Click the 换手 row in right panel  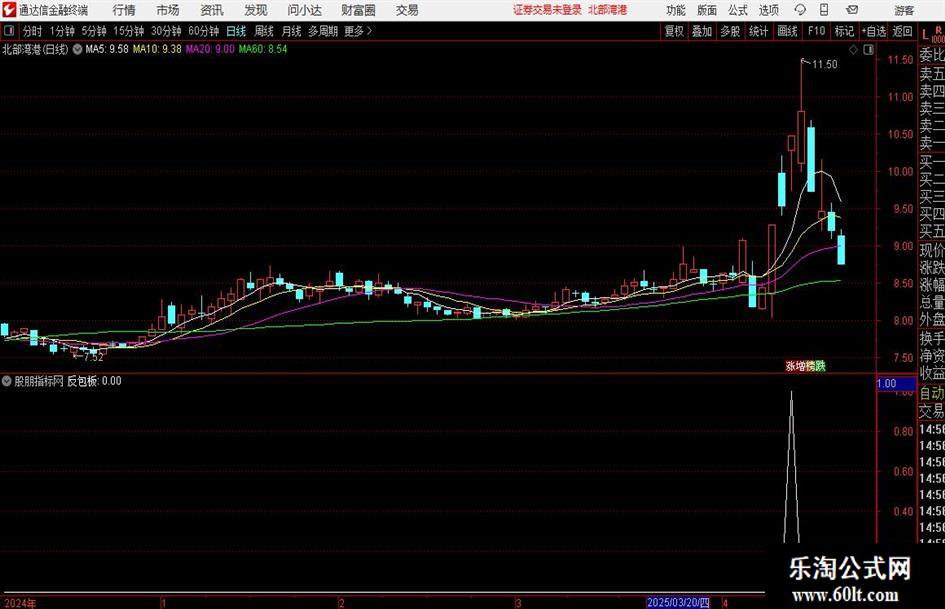(x=932, y=338)
